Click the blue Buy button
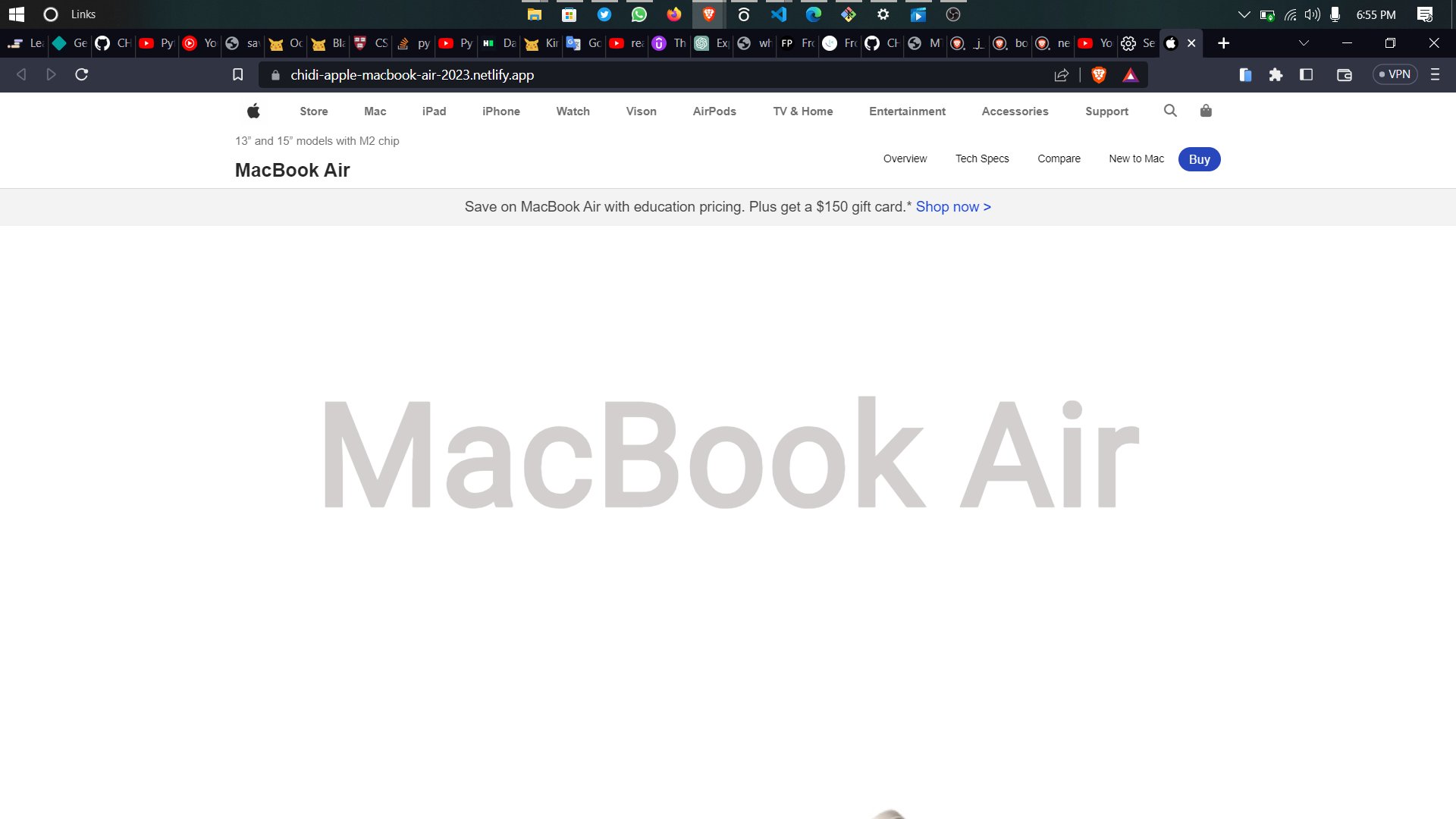Screen dimensions: 1456x819 1200,159
